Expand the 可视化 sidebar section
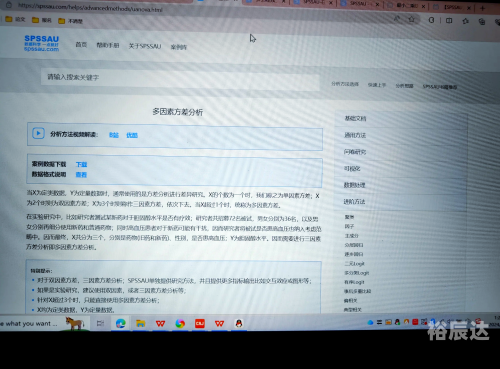500x369 pixels. [x=401, y=169]
